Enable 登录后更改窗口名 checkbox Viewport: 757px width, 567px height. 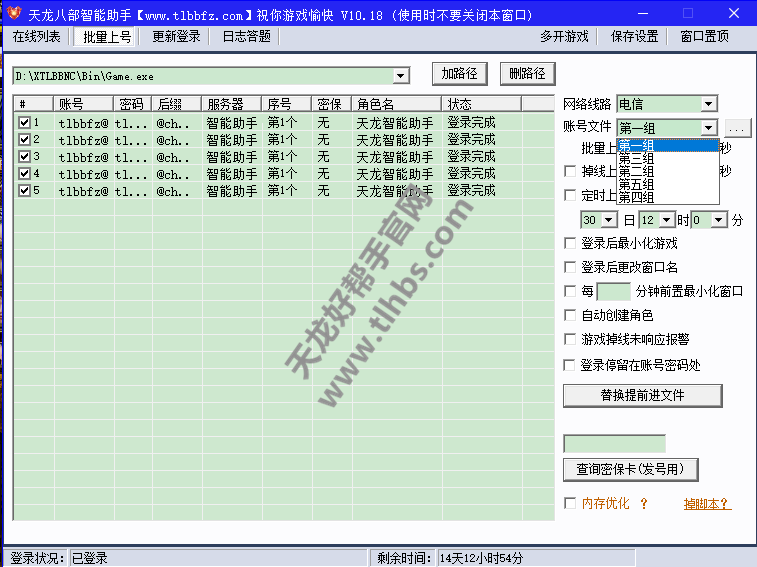[570, 267]
